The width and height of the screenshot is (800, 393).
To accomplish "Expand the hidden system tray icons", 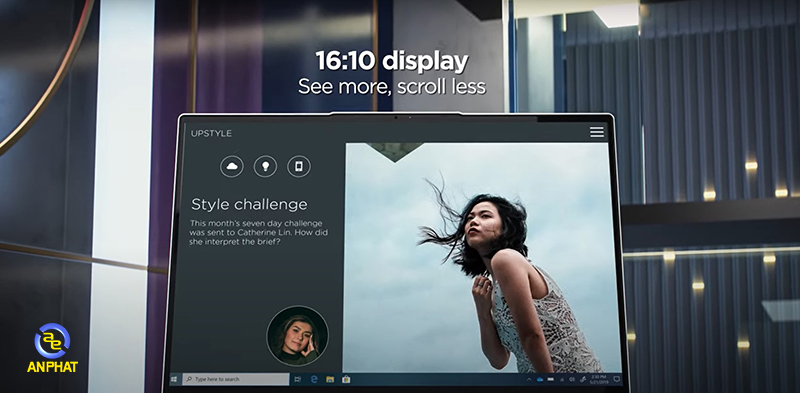I will (529, 380).
